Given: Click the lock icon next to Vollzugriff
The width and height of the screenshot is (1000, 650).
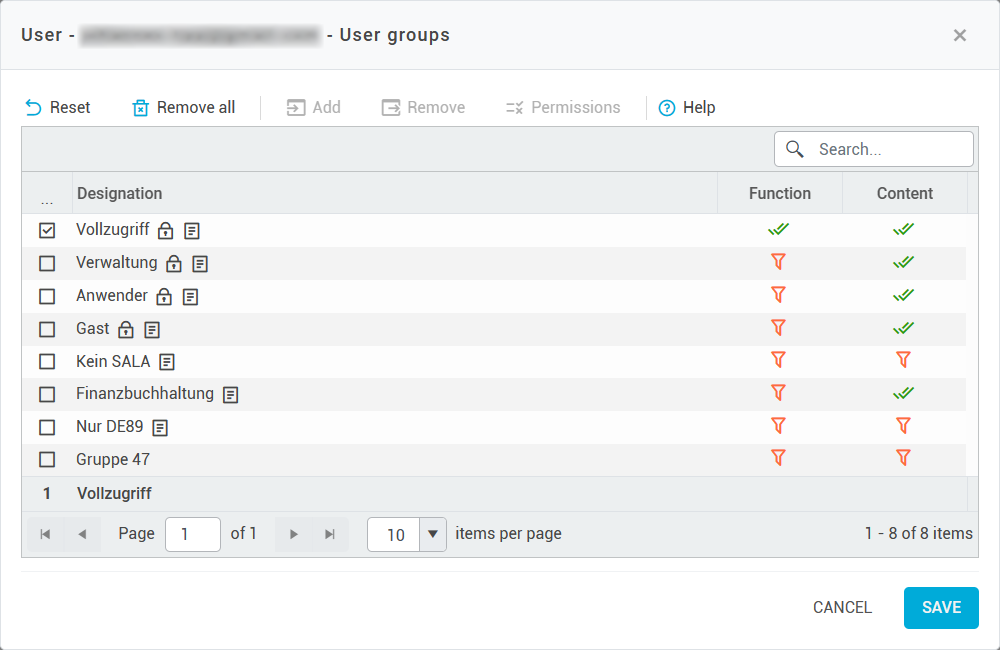Looking at the screenshot, I should [166, 231].
